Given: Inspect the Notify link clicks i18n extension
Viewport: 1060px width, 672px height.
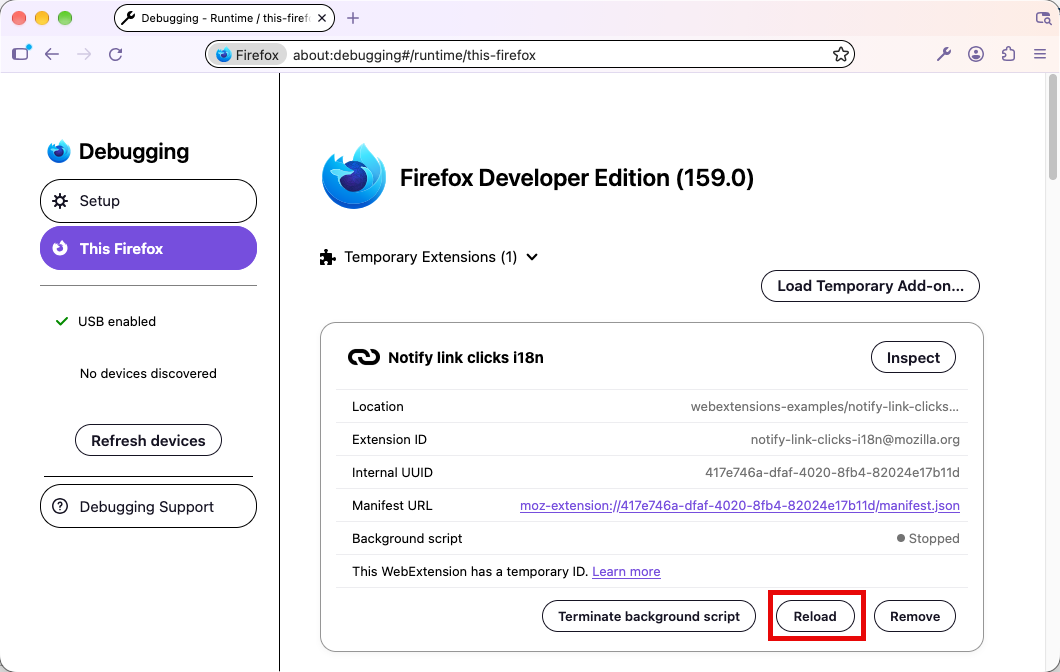Looking at the screenshot, I should pyautogui.click(x=913, y=358).
